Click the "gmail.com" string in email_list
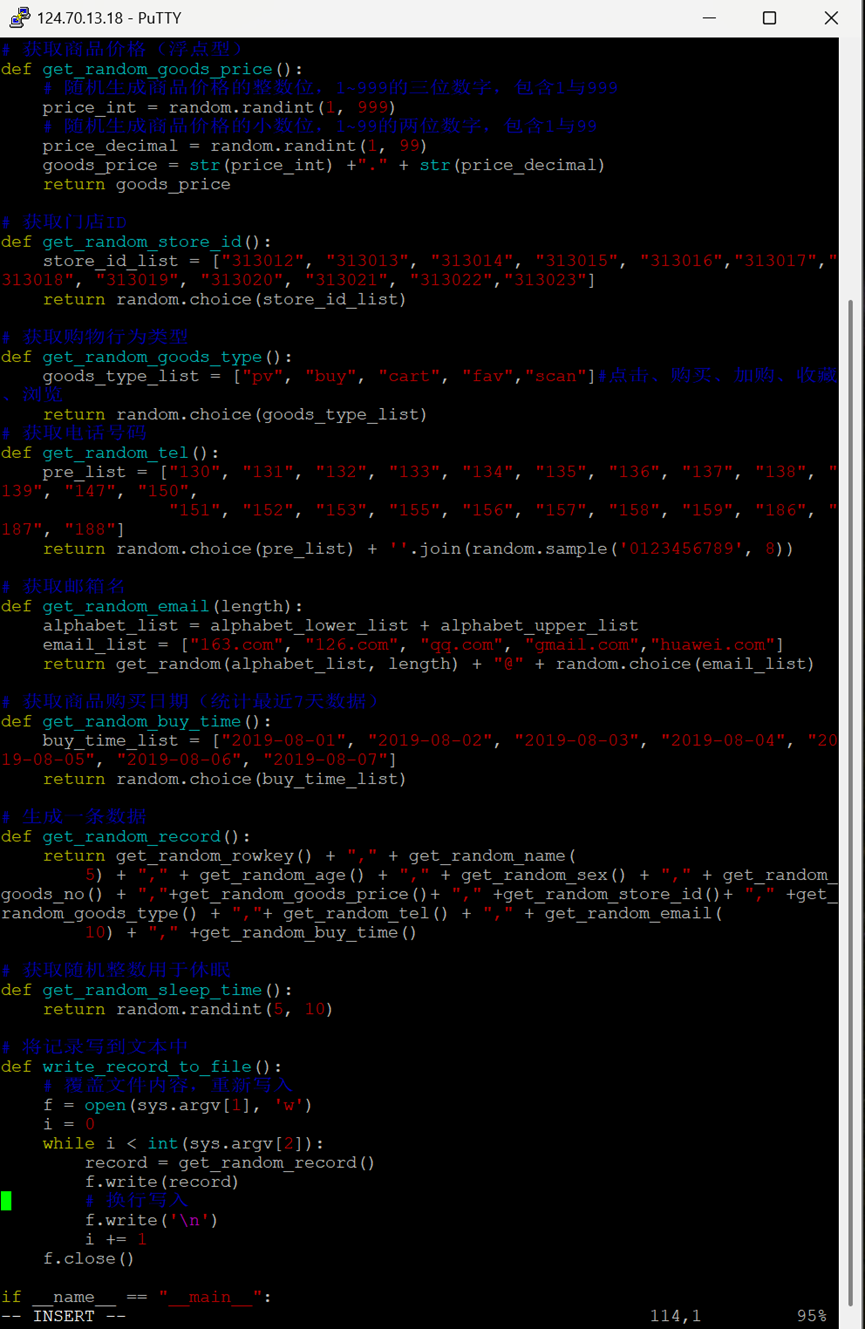The image size is (865, 1329). pyautogui.click(x=582, y=645)
